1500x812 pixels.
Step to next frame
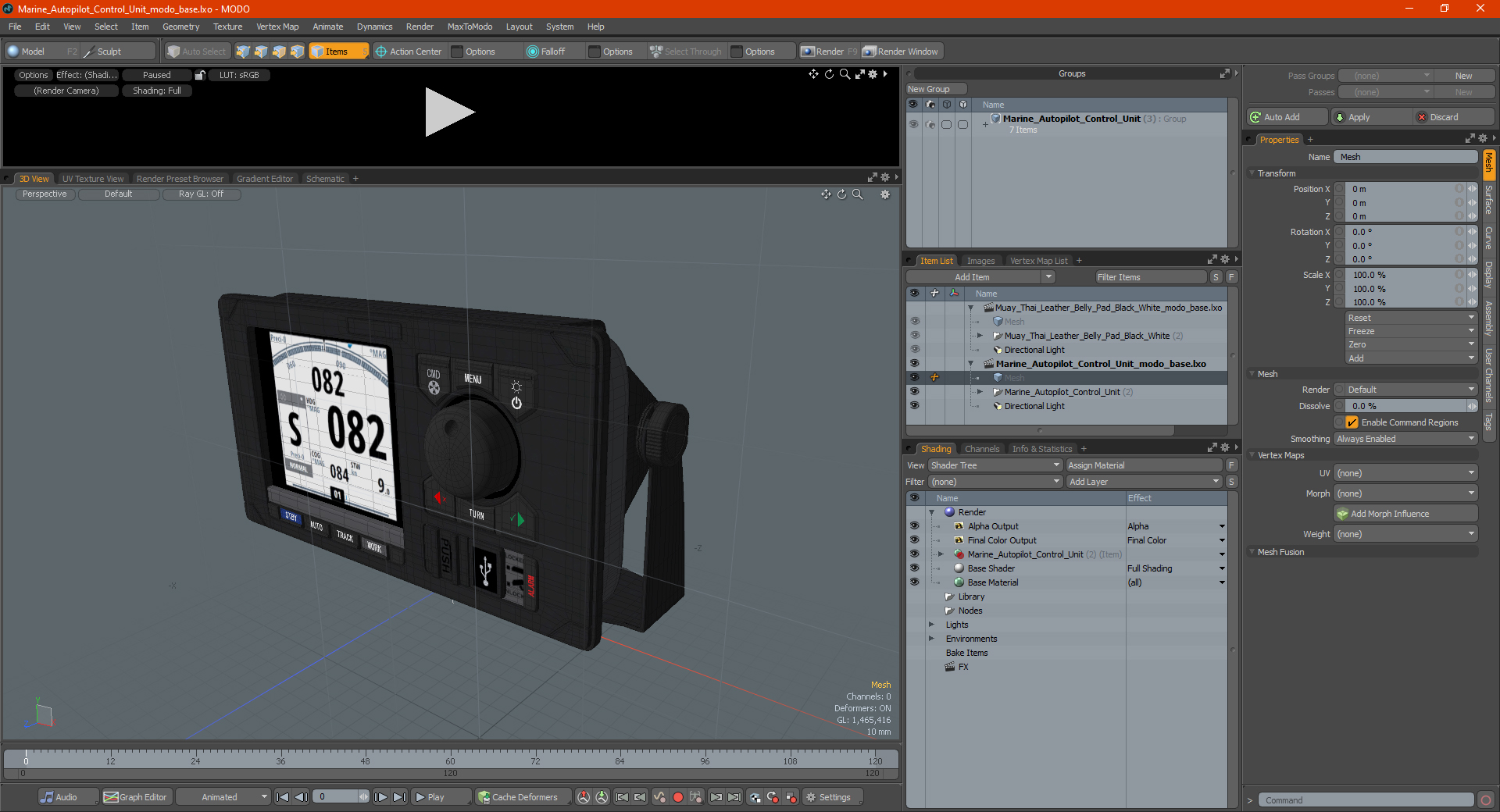click(x=381, y=797)
